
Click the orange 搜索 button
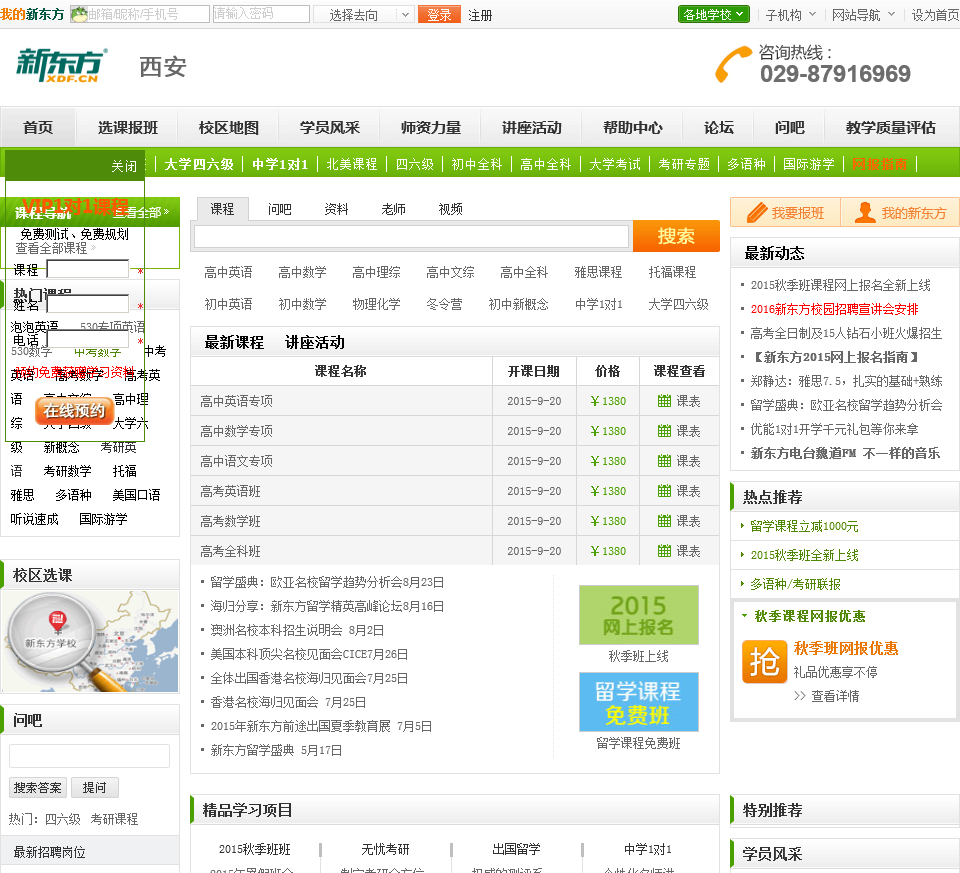(x=676, y=236)
